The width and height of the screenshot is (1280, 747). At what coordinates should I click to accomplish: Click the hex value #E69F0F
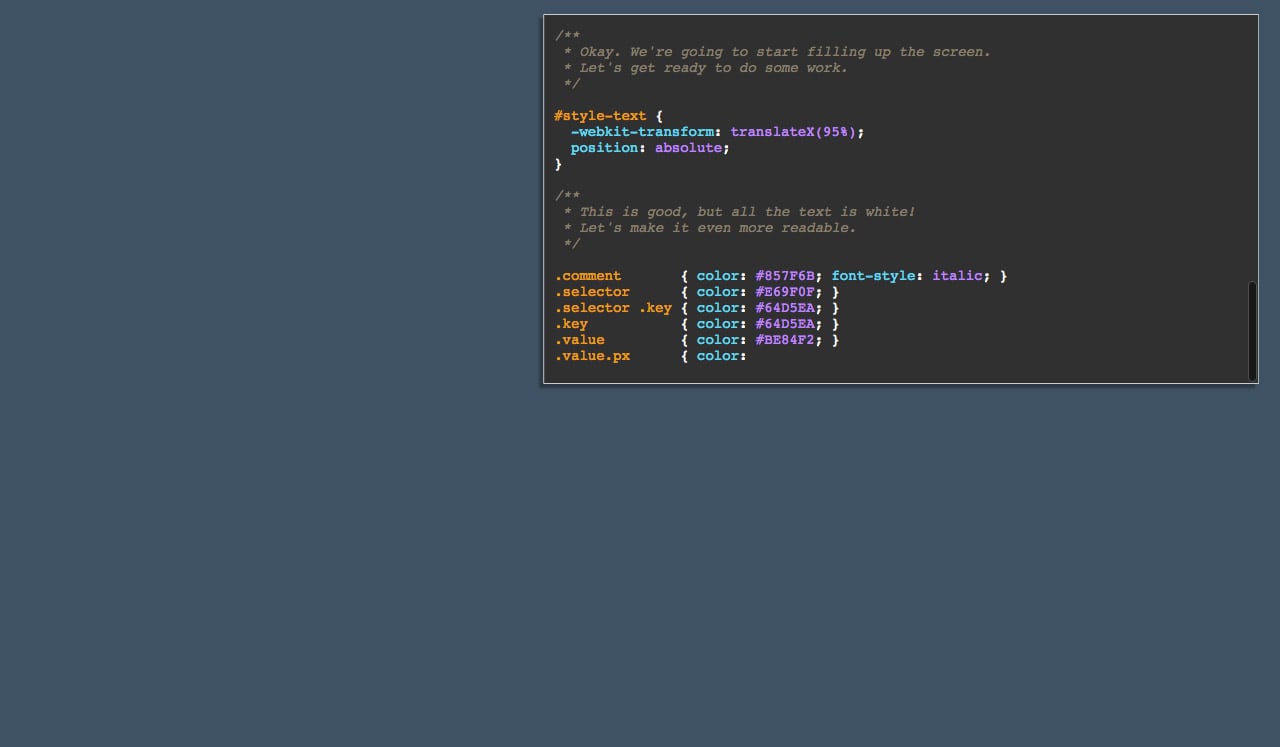tap(785, 291)
